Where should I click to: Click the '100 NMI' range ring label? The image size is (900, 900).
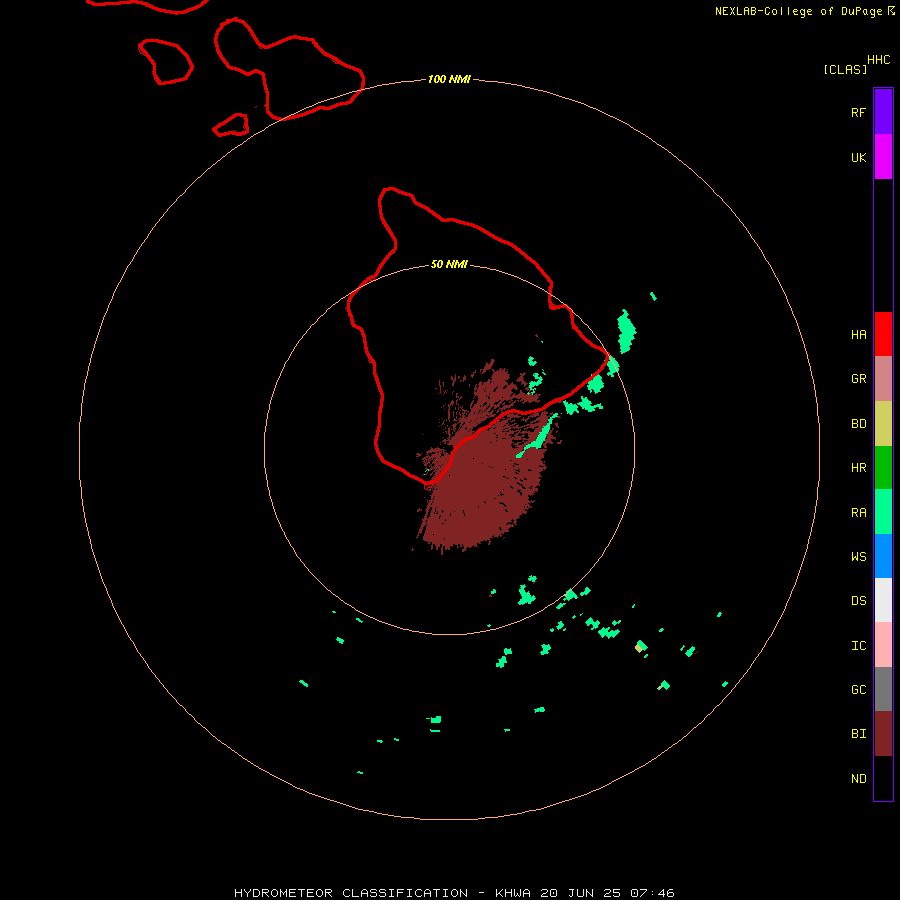[x=449, y=79]
